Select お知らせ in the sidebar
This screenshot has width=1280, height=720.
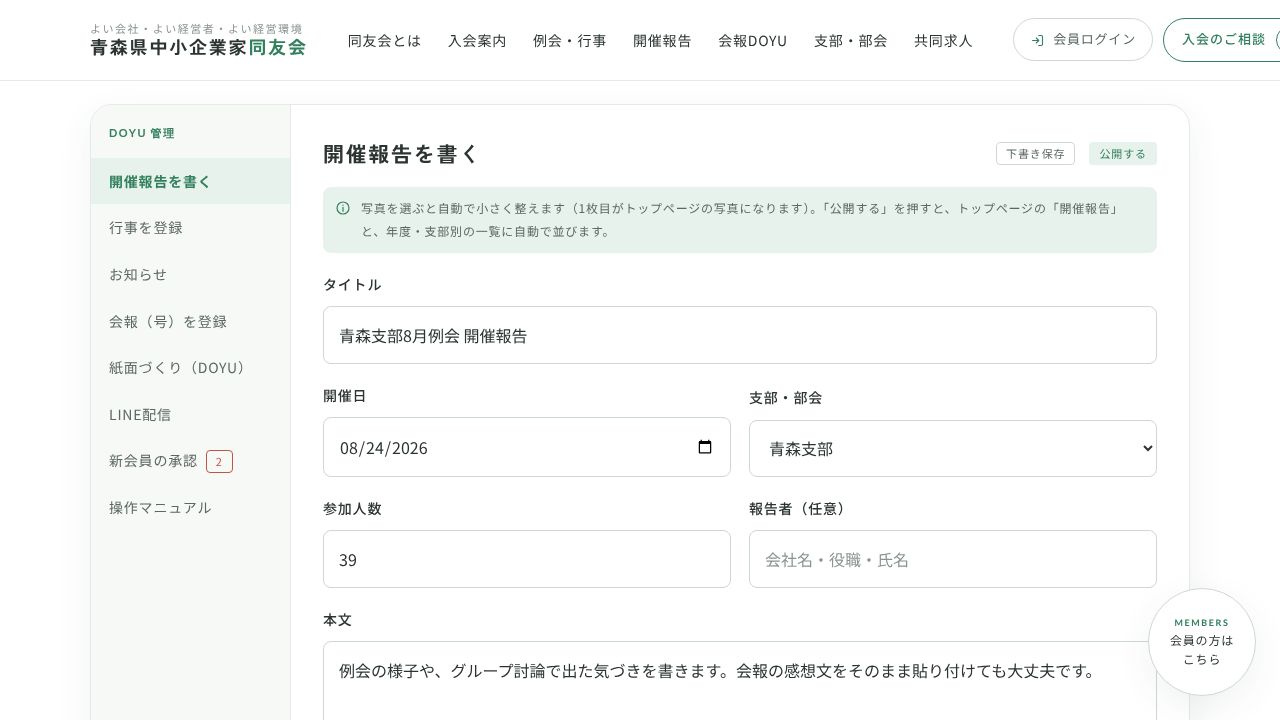click(x=191, y=274)
